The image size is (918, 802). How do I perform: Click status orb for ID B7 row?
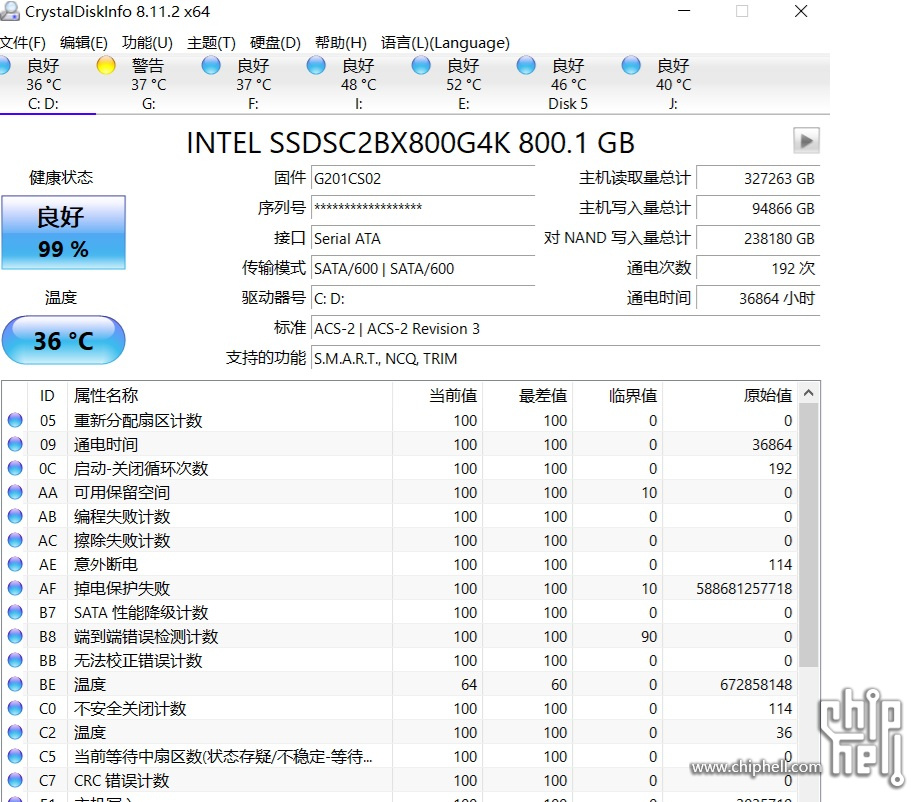tap(15, 612)
